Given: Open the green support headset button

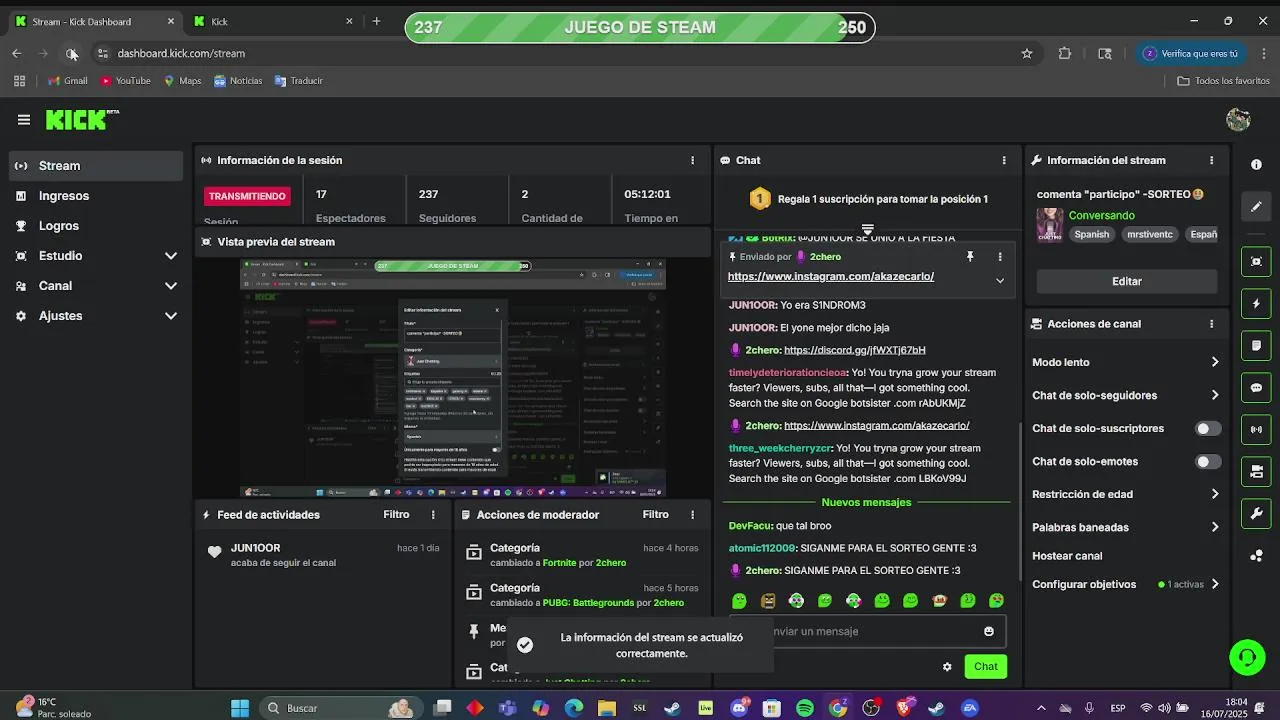Looking at the screenshot, I should pos(1247,657).
